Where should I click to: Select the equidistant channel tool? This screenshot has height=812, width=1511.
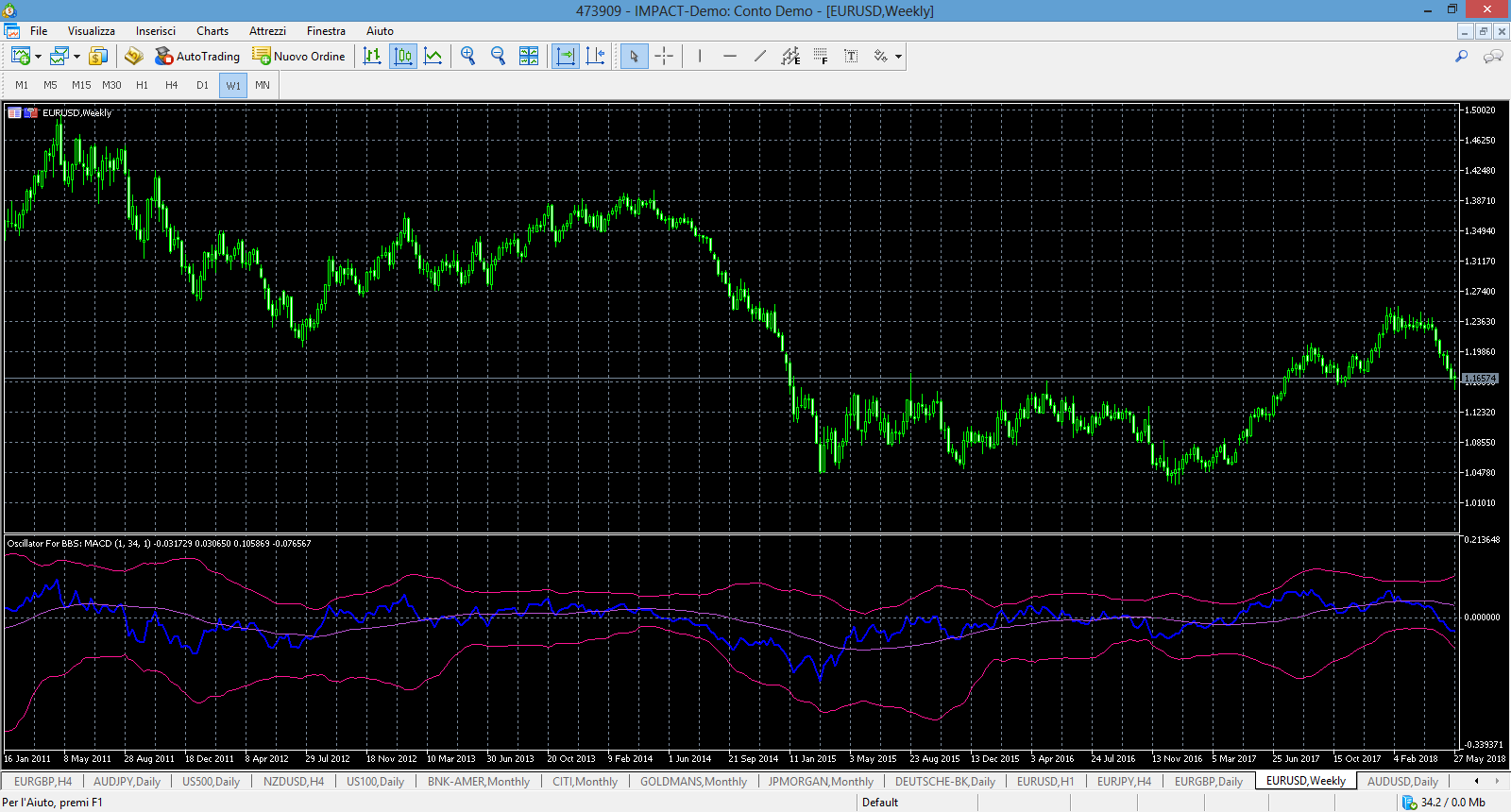tap(790, 57)
